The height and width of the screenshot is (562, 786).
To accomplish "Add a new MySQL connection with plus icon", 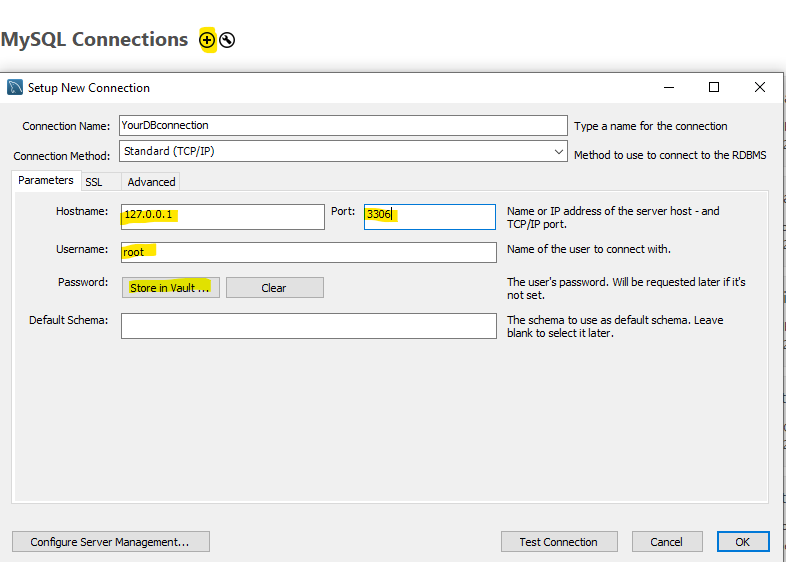I will (x=207, y=40).
